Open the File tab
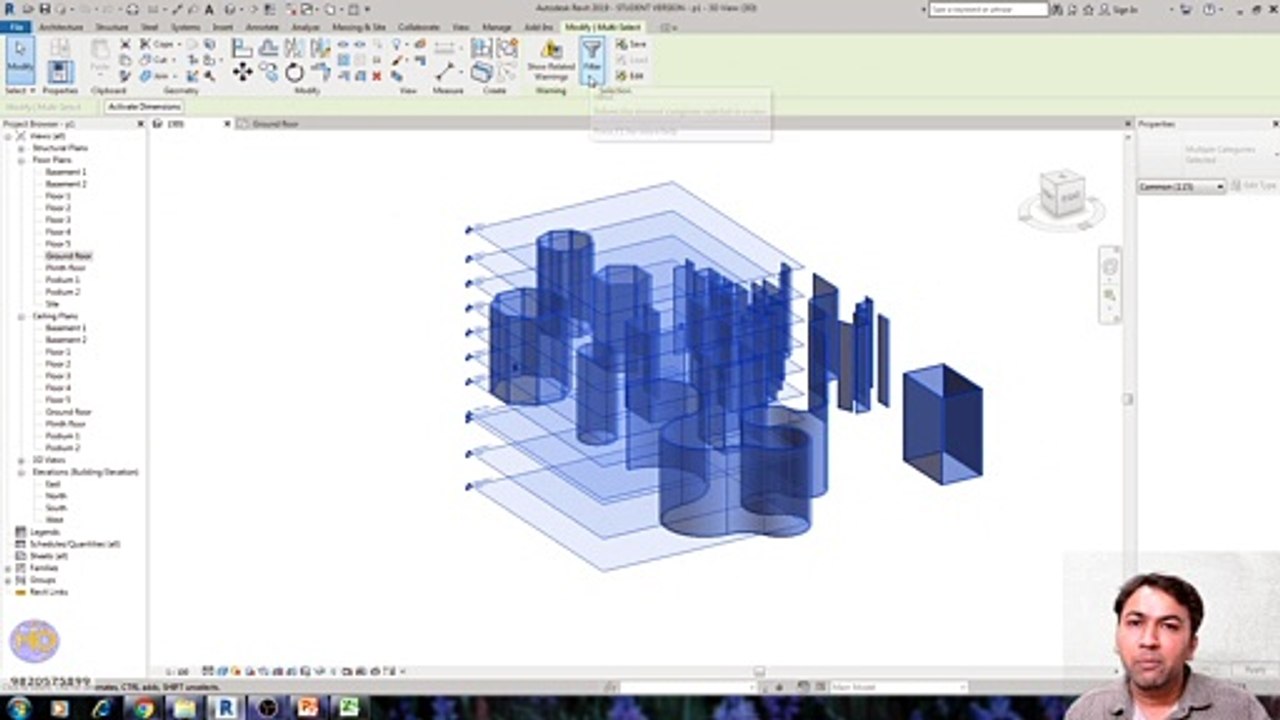 click(16, 27)
